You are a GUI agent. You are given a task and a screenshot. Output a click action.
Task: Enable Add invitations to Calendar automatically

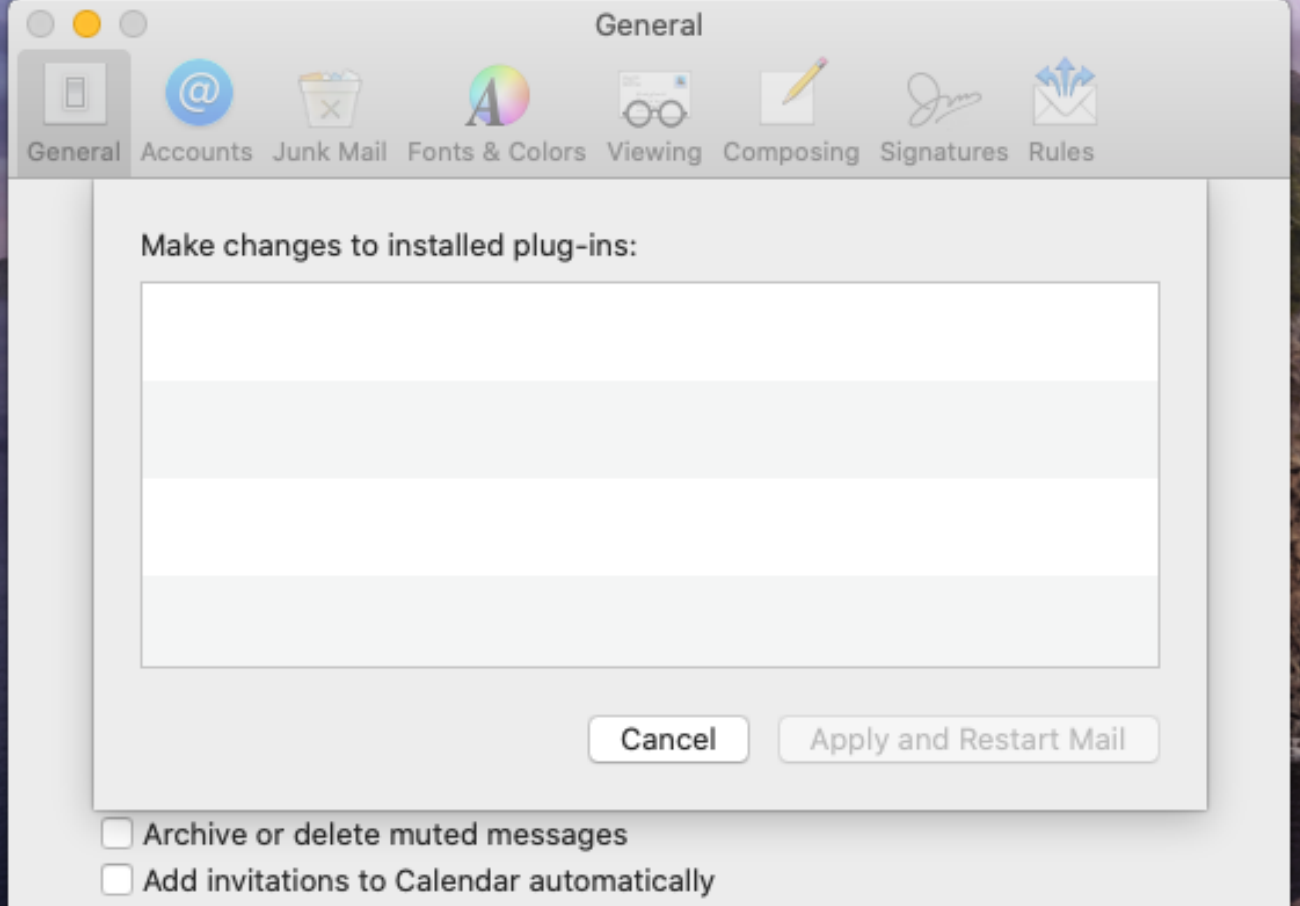click(x=117, y=880)
